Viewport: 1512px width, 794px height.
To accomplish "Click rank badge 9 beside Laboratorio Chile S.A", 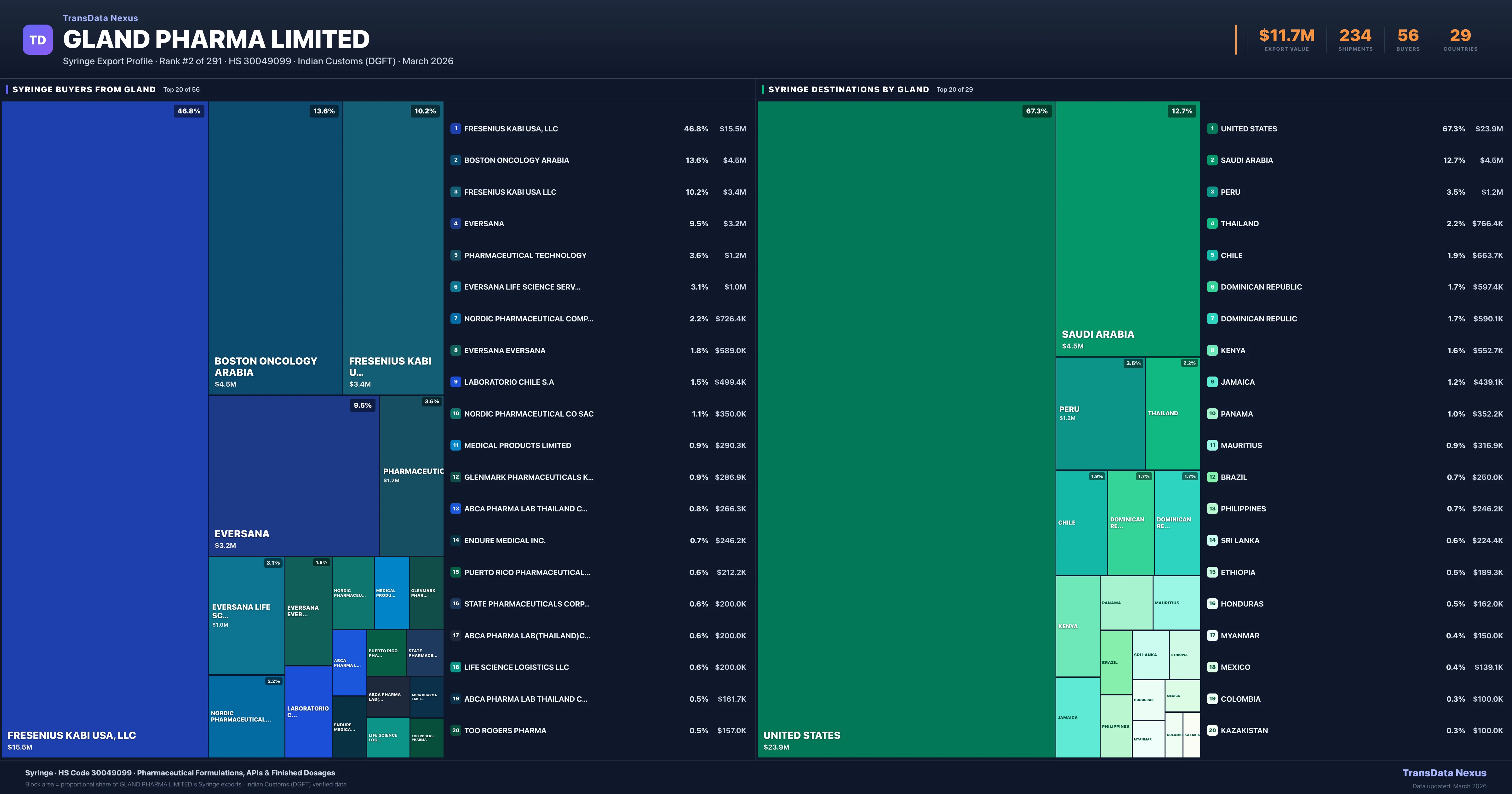I will pos(455,382).
